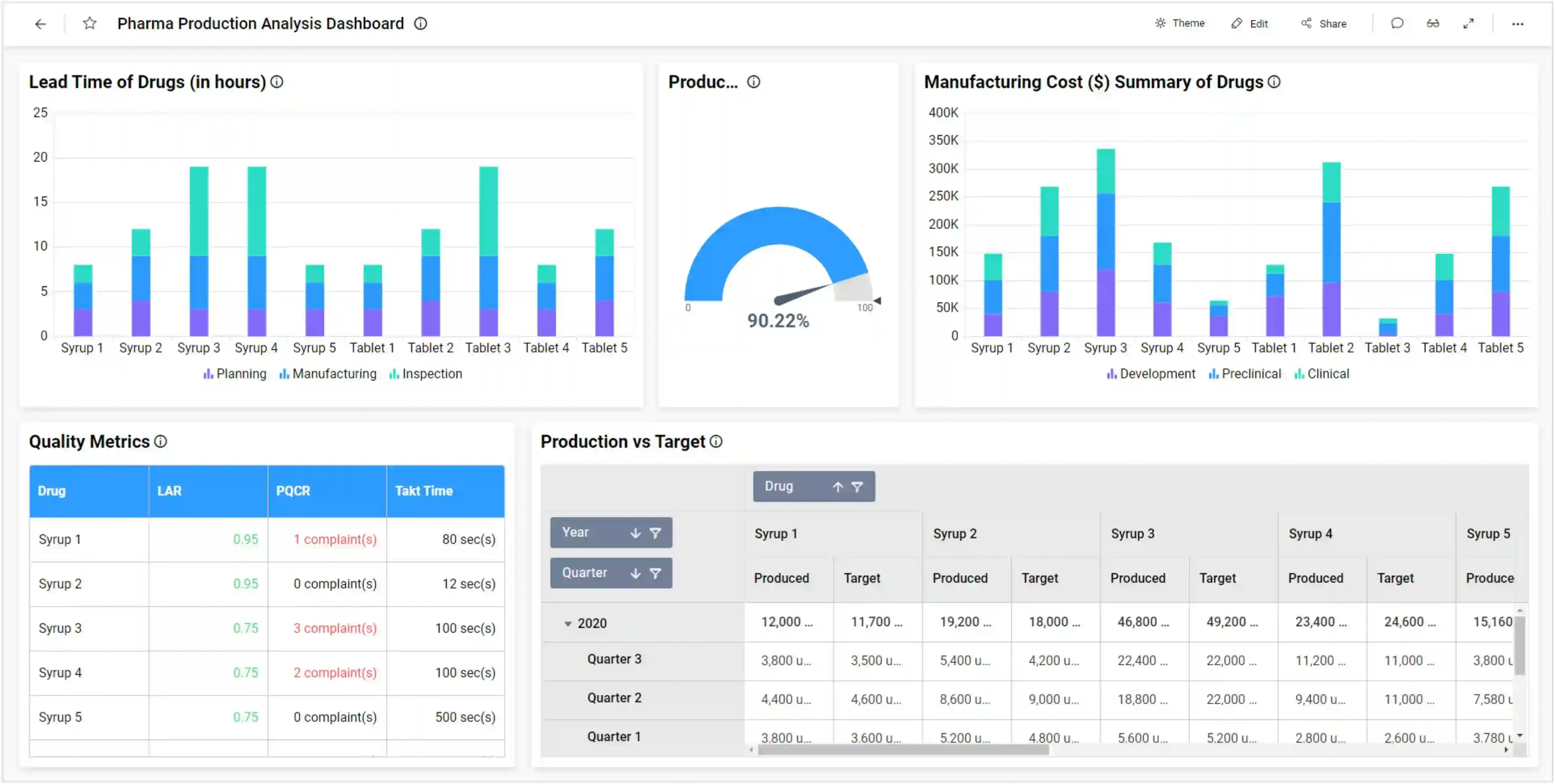Click the Tablet 2 manufacturing cost bar
The image size is (1555, 784).
click(1331, 249)
